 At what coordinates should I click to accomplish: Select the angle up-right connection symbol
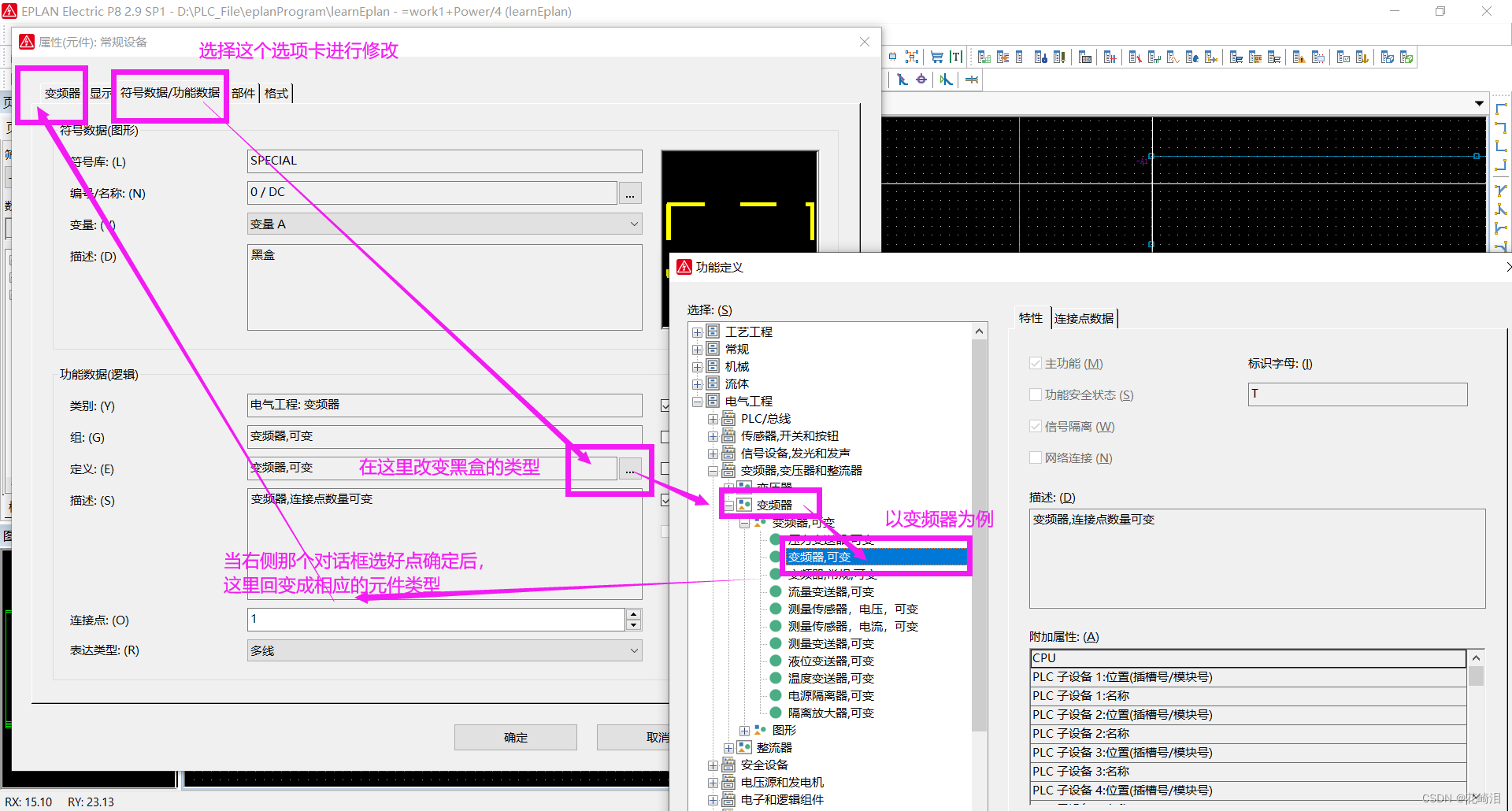1501,146
